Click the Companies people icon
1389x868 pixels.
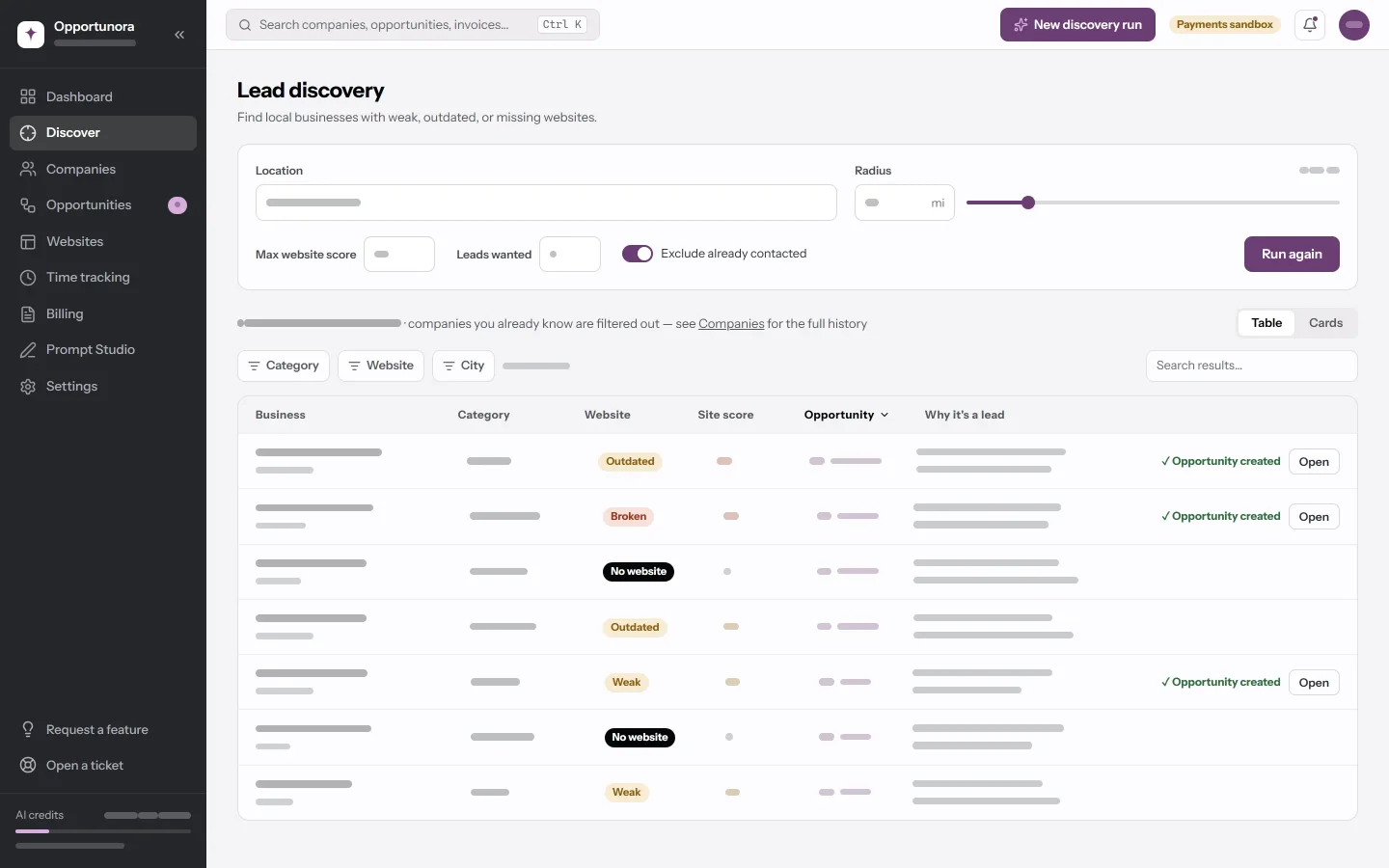click(x=28, y=169)
